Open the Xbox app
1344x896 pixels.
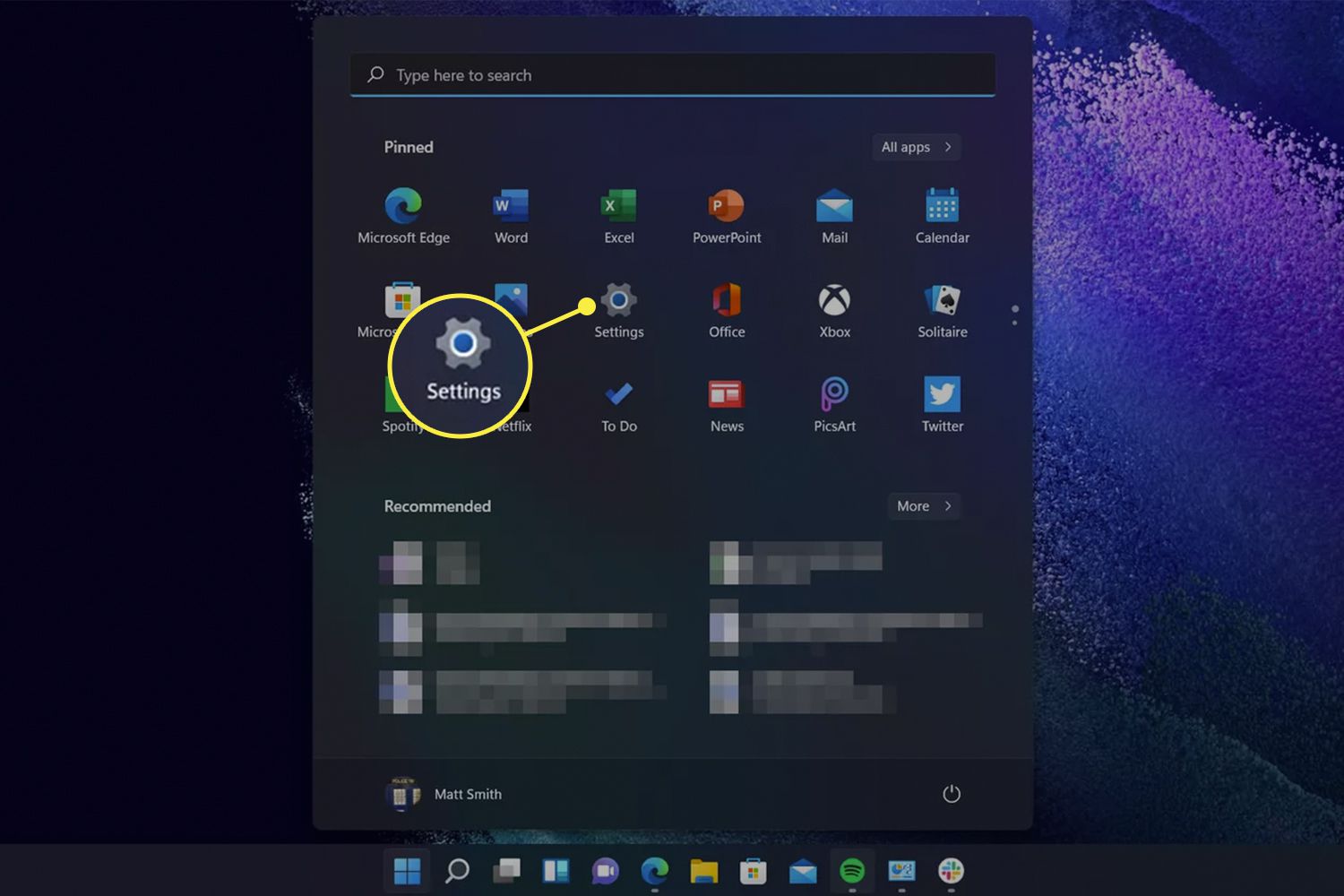[834, 310]
